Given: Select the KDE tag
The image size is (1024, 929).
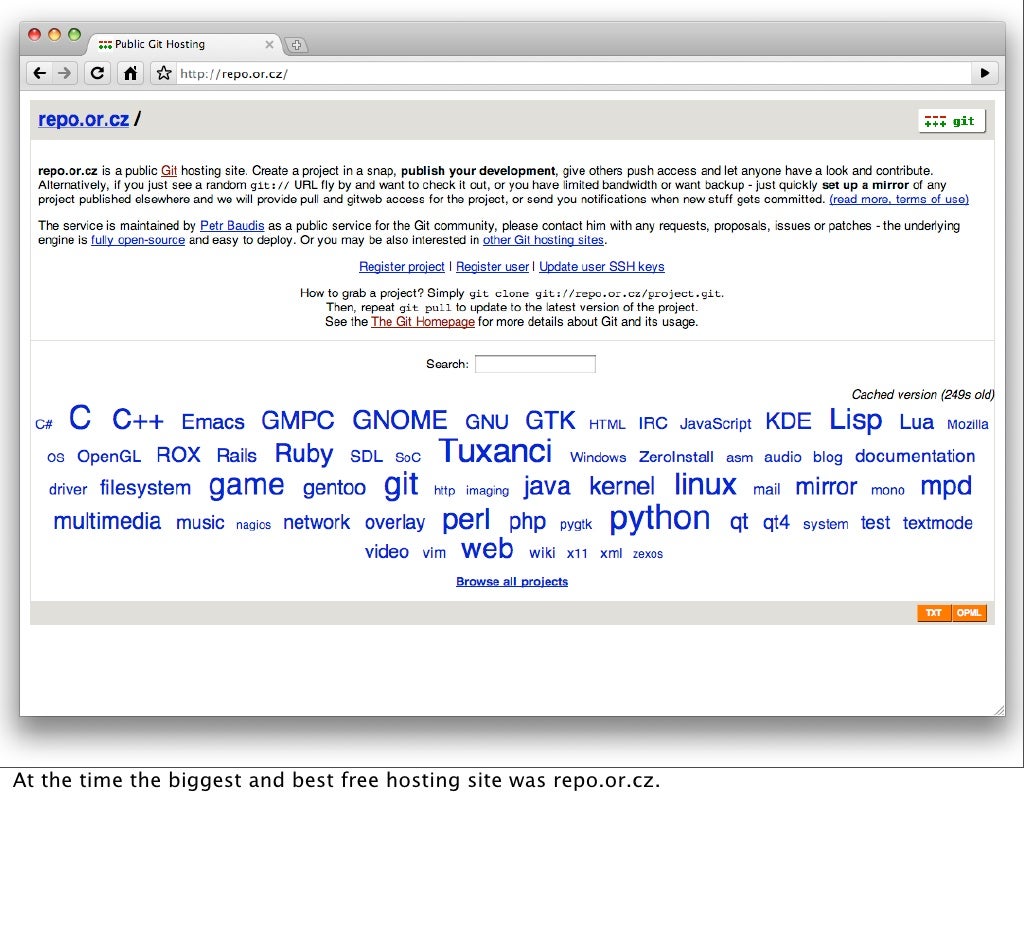Looking at the screenshot, I should [788, 421].
